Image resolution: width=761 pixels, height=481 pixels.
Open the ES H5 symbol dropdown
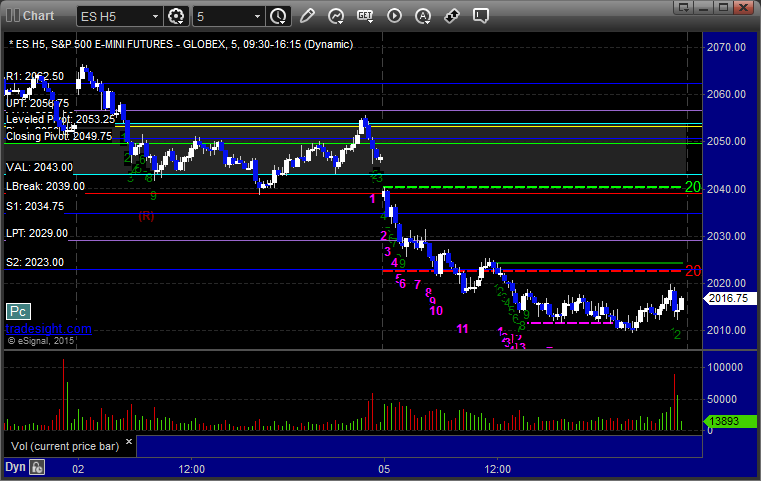119,17
